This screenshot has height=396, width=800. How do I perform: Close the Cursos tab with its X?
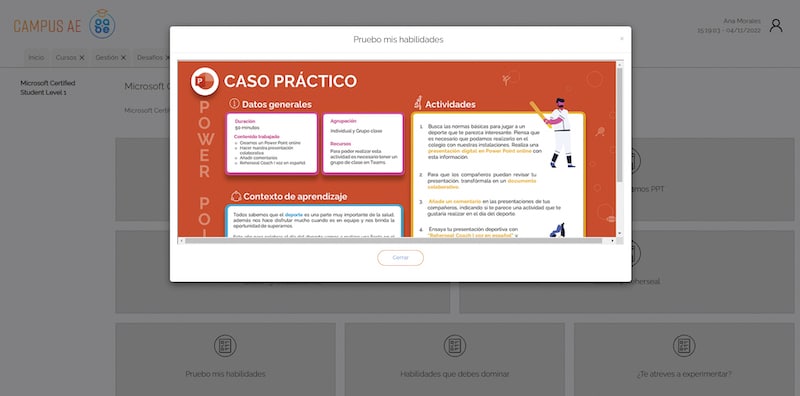(82, 58)
